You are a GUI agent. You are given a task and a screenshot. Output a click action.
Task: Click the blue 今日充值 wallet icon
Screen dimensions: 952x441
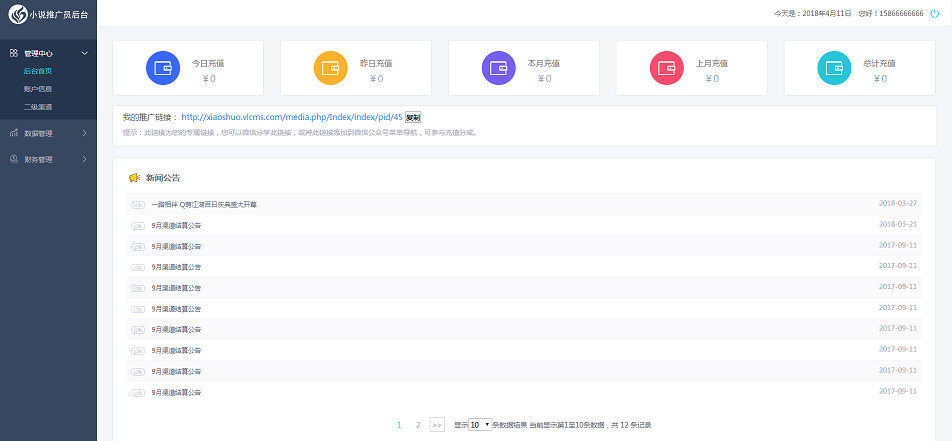[162, 69]
